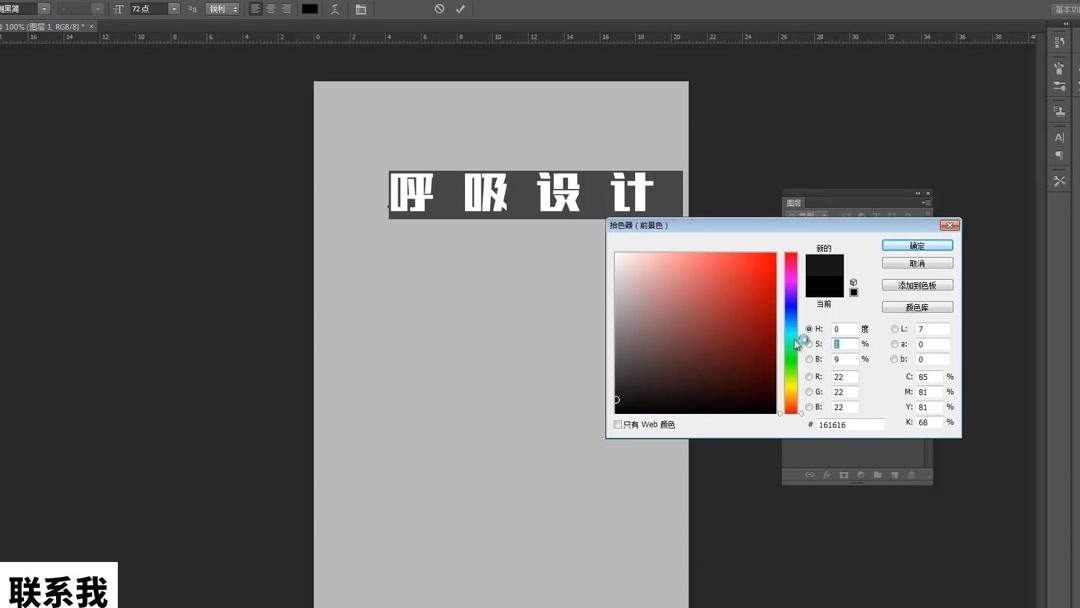1080x608 pixels.
Task: Open the Character panel from the right sidebar
Action: coord(1060,138)
